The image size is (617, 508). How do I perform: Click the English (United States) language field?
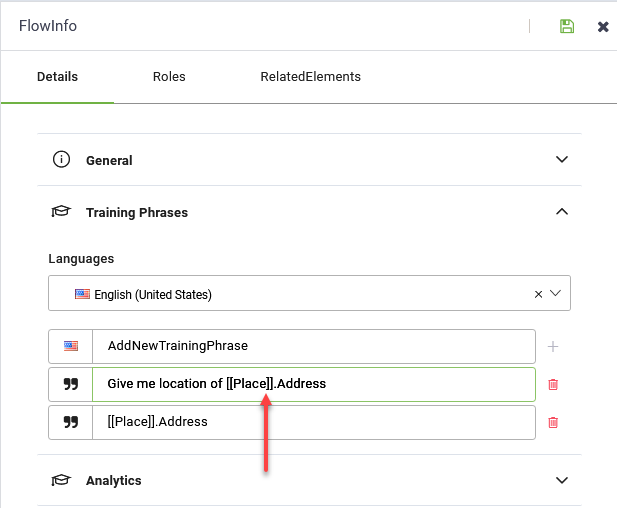pos(309,293)
